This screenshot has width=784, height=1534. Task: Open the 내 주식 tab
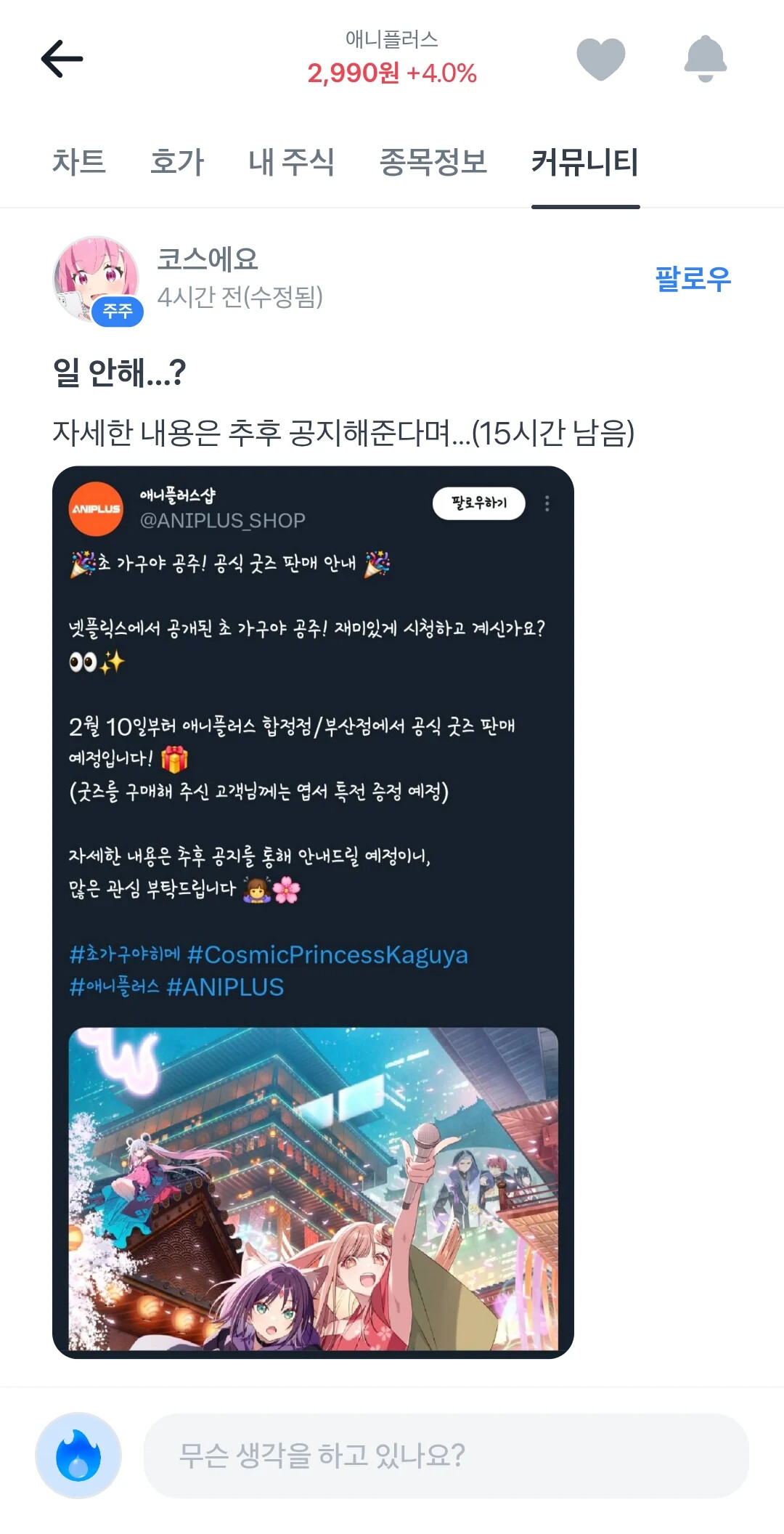292,162
